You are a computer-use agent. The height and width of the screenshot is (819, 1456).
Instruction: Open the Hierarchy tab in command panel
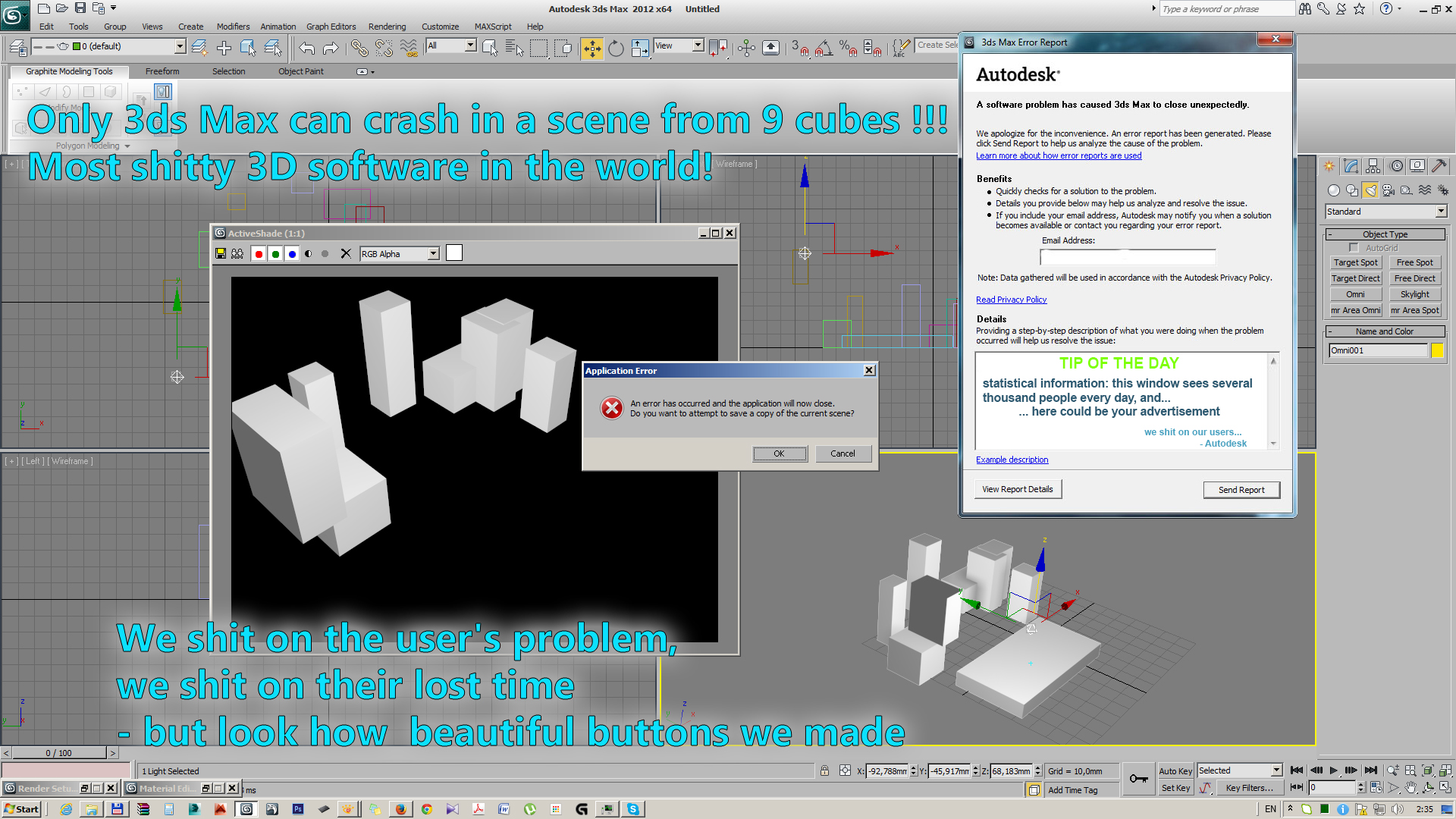point(1373,166)
